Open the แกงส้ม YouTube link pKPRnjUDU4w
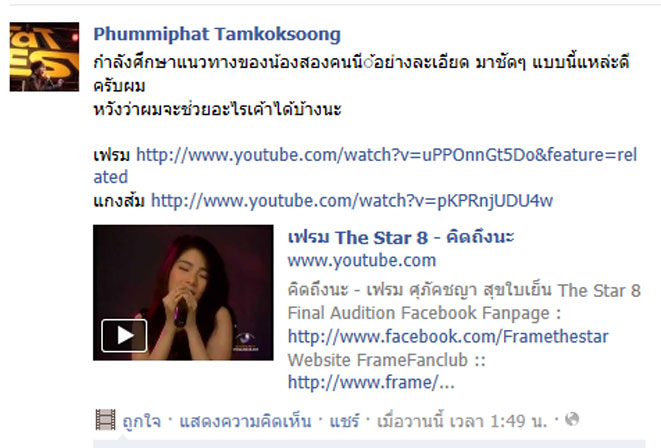 click(352, 201)
